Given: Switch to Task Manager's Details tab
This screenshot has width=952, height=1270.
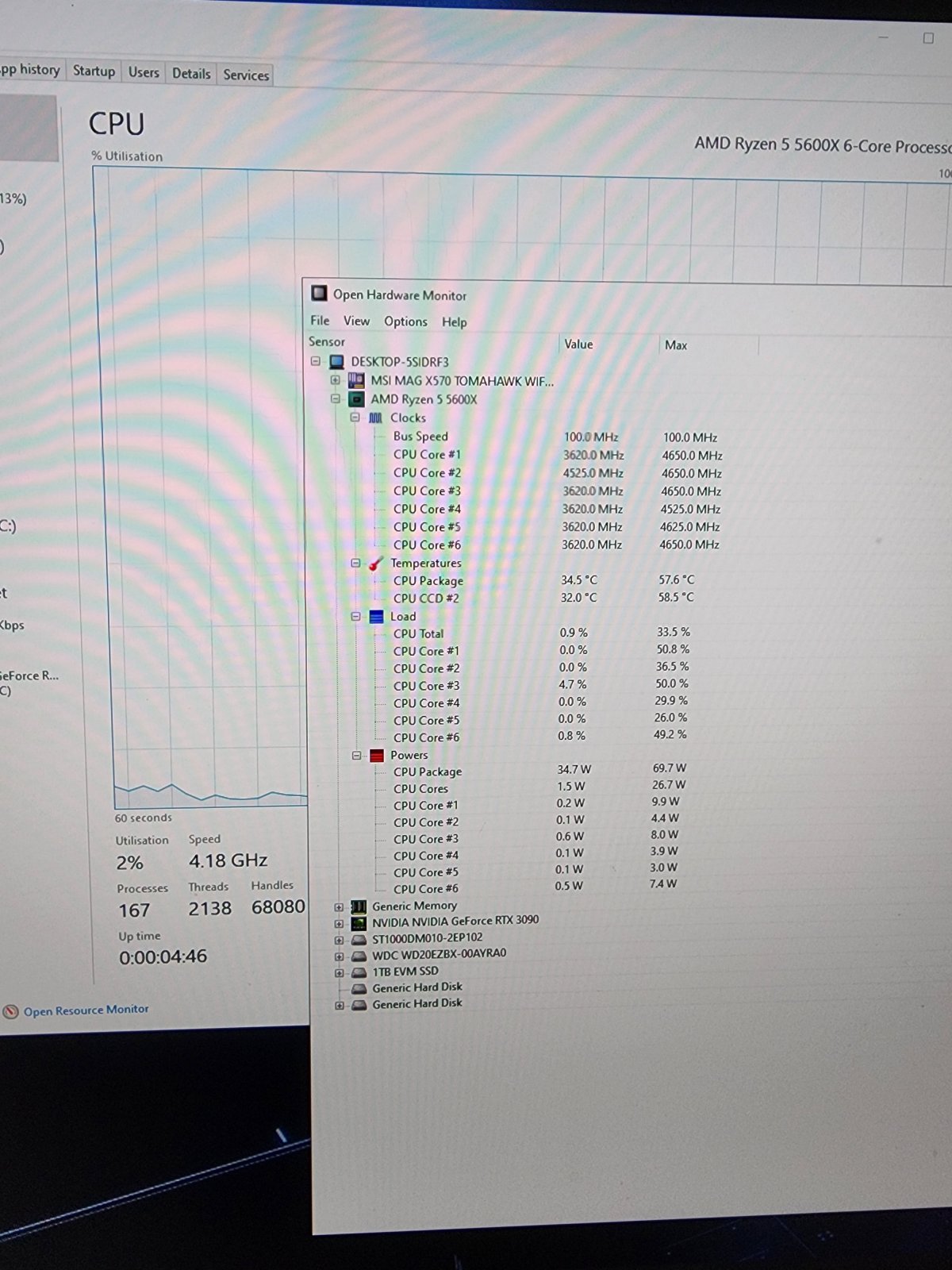Looking at the screenshot, I should tap(191, 74).
